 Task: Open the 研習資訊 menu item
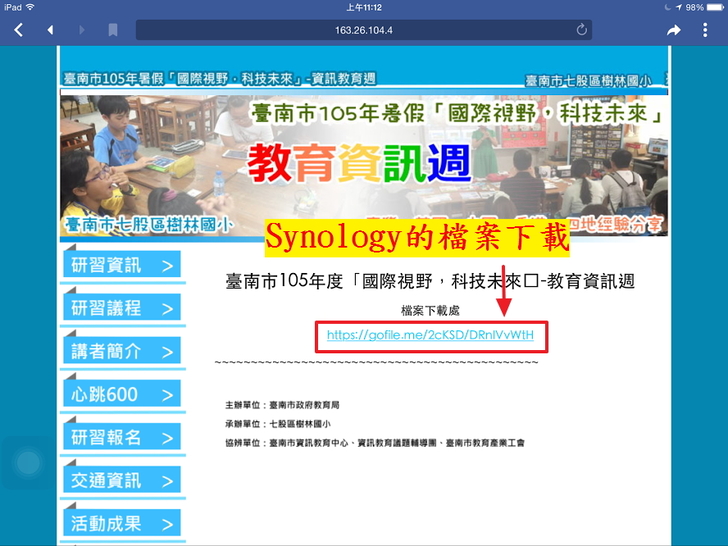pos(122,265)
